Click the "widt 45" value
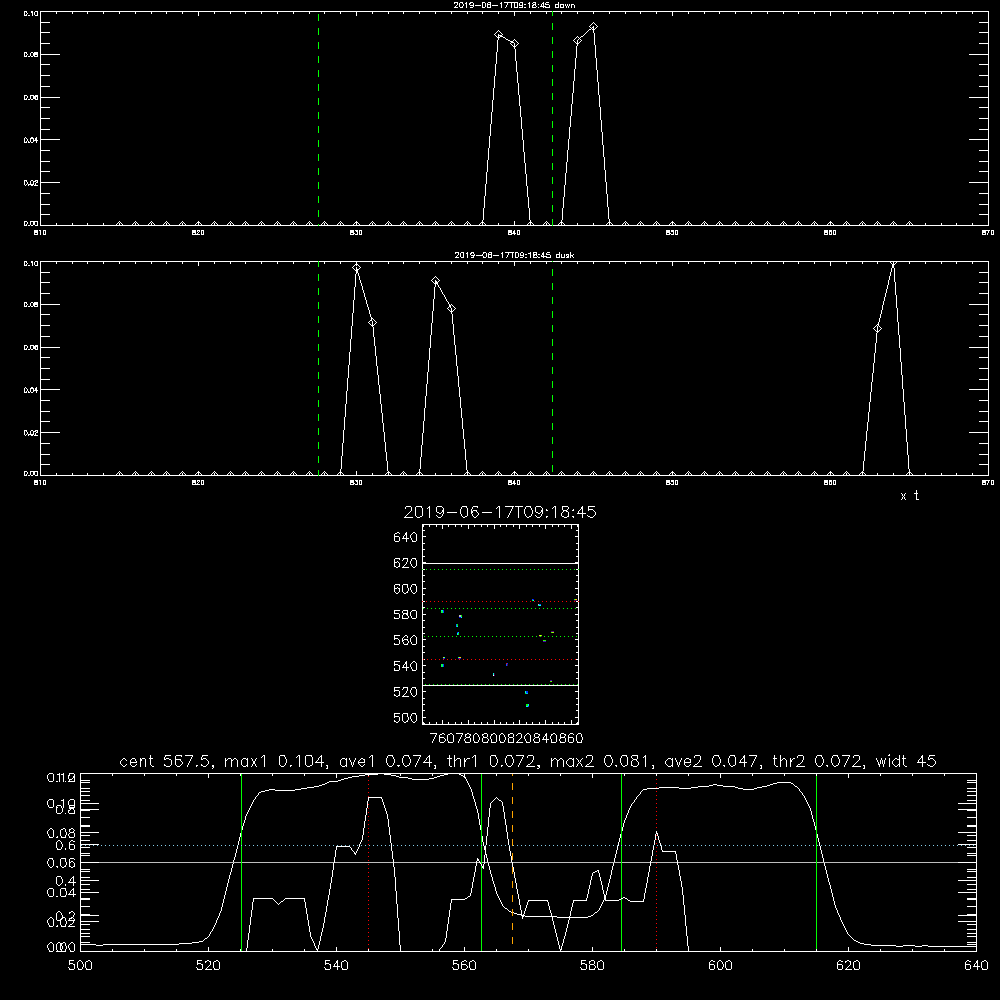Image resolution: width=1000 pixels, height=1000 pixels. click(906, 761)
